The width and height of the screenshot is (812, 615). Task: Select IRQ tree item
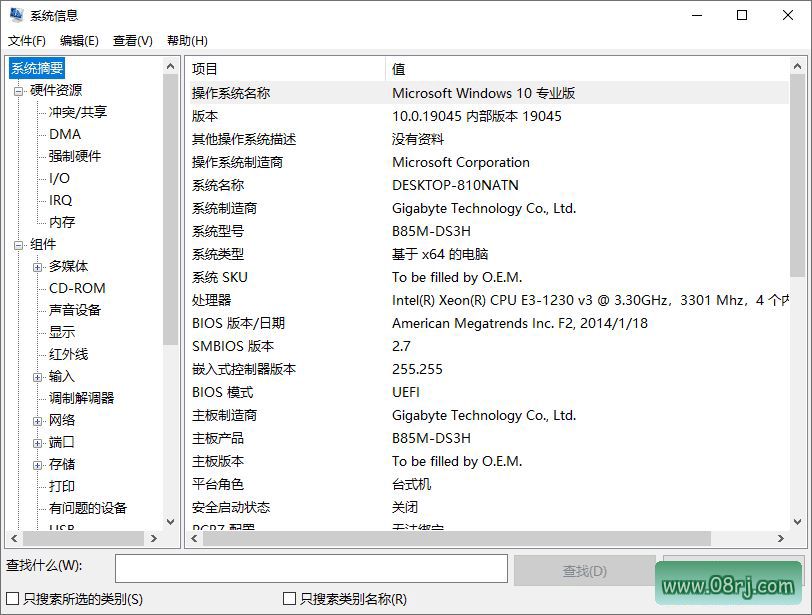pos(60,200)
